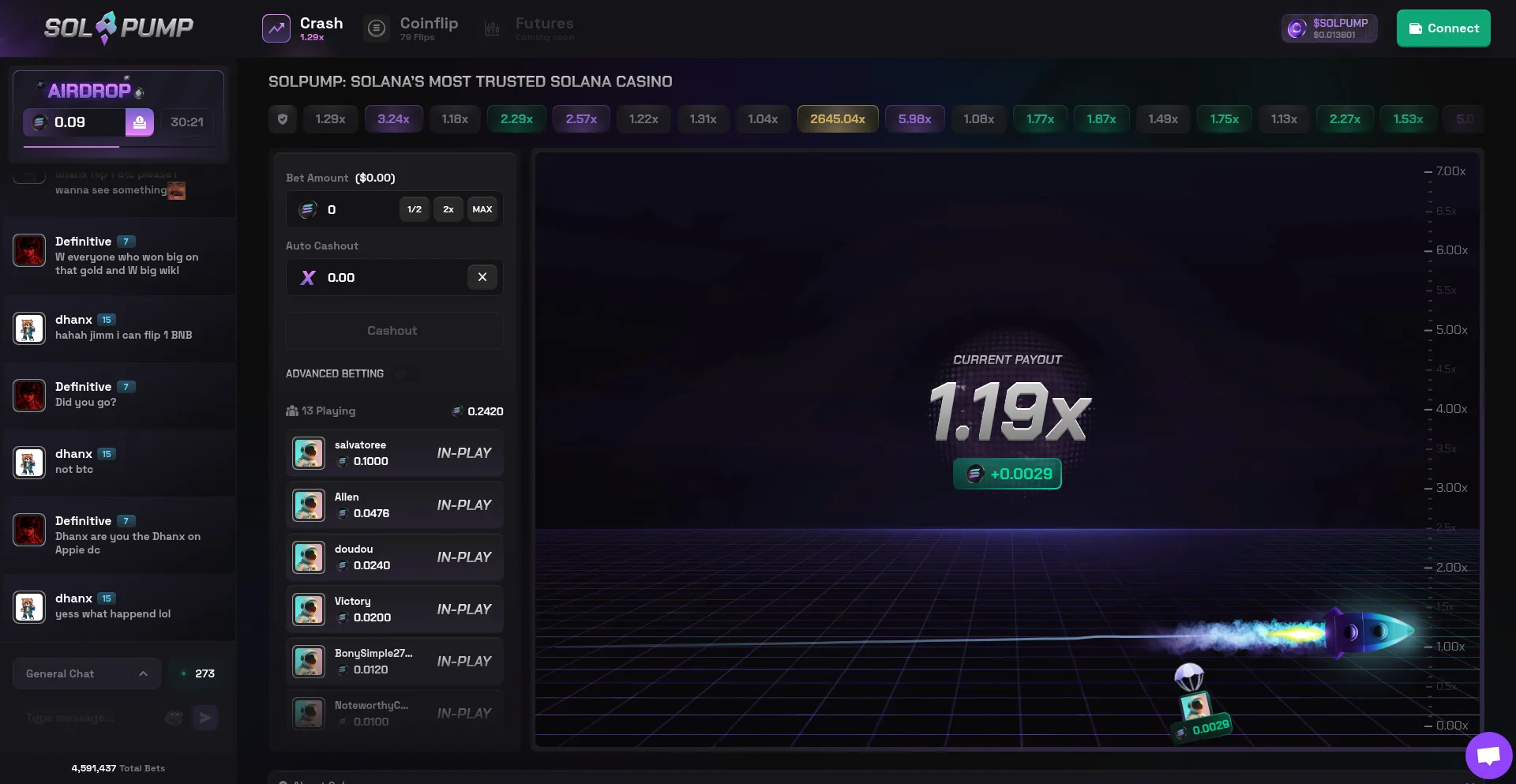Send chat message with arrow icon

pos(205,718)
